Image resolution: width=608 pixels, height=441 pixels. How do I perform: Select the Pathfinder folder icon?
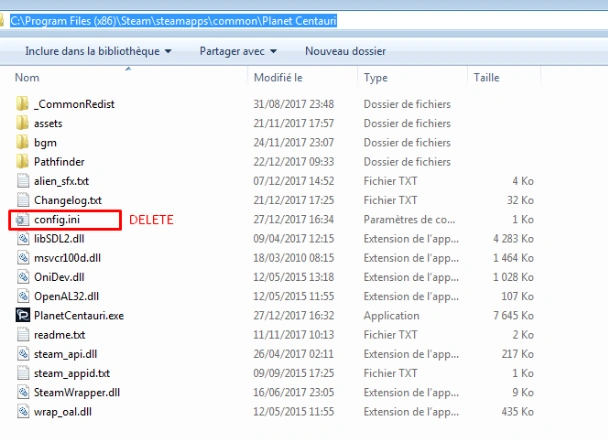pyautogui.click(x=22, y=161)
